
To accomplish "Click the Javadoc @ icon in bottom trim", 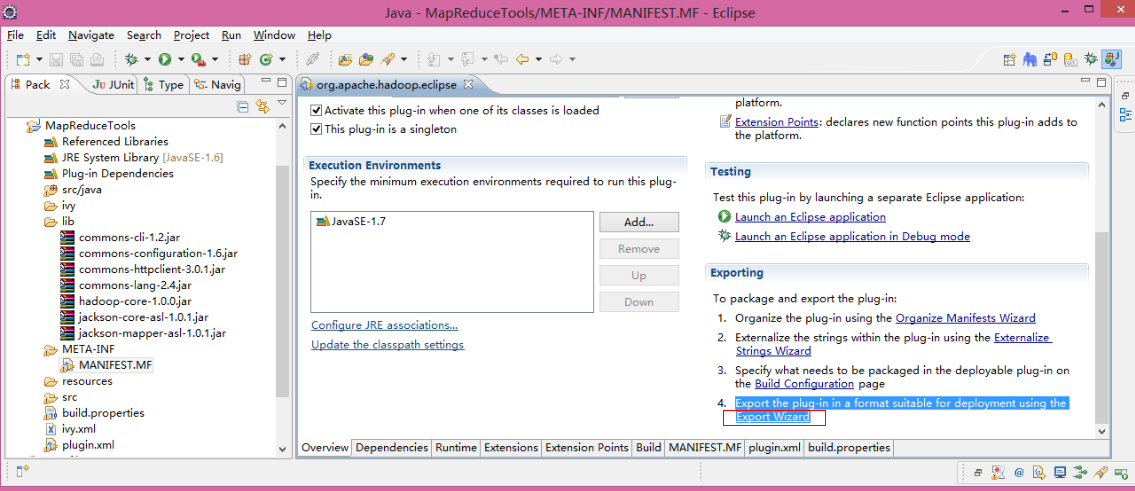I will pyautogui.click(x=1018, y=472).
